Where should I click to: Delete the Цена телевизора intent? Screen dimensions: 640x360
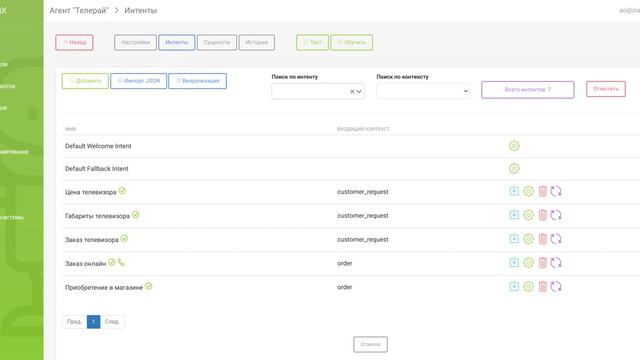(542, 191)
